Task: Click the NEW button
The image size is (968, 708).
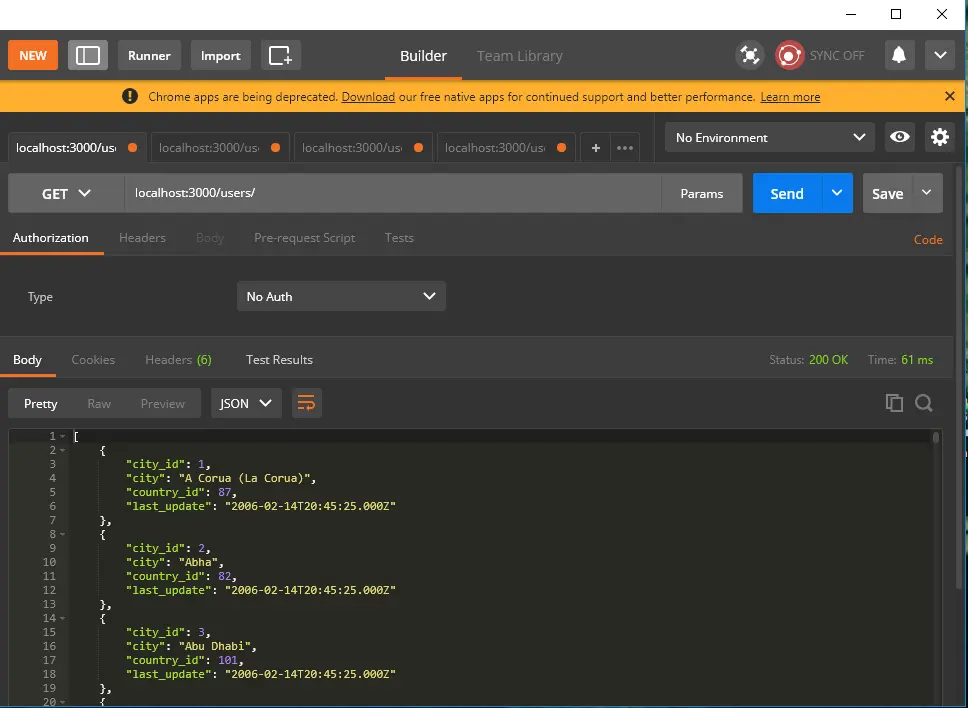Action: coord(33,56)
